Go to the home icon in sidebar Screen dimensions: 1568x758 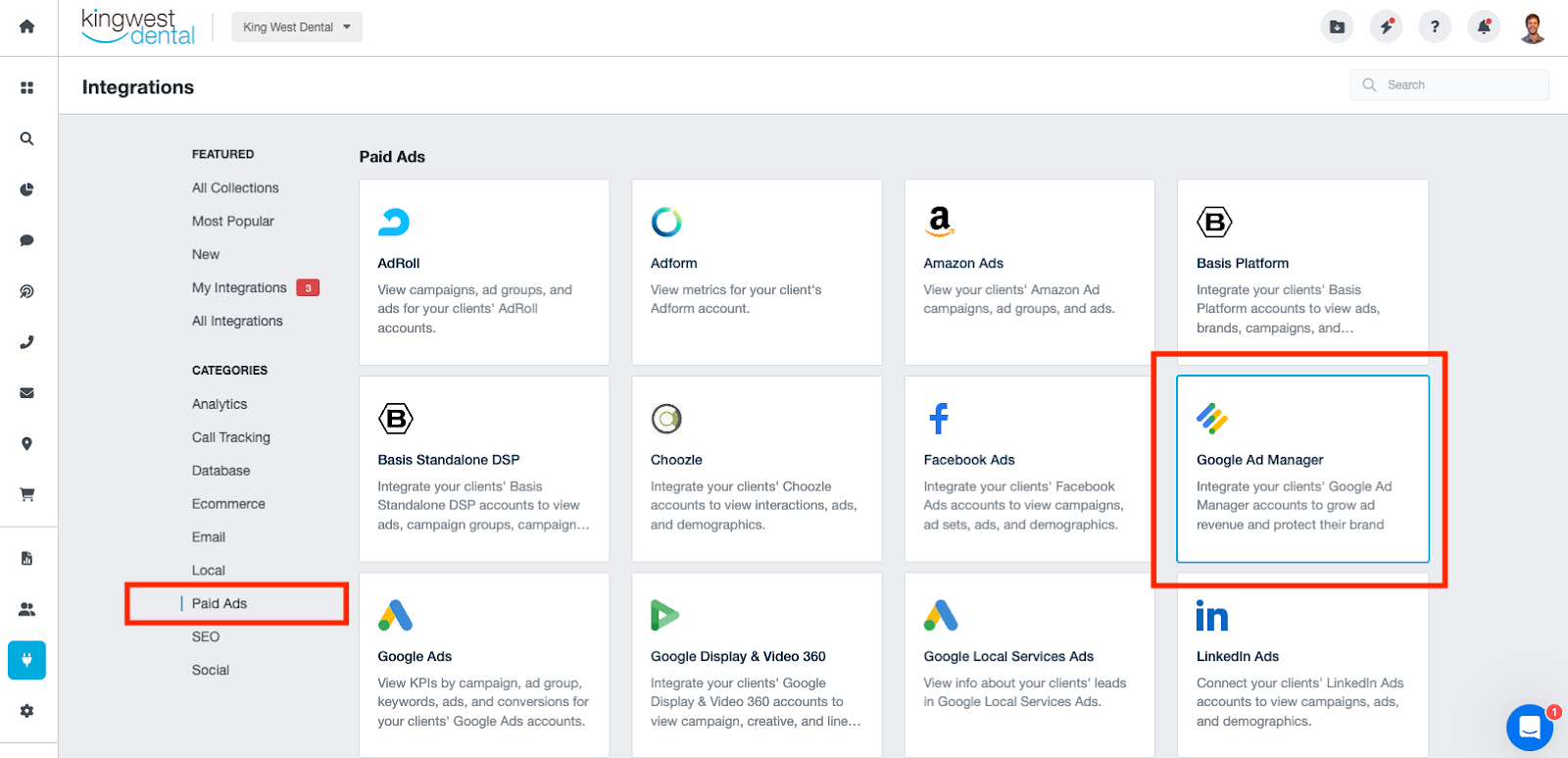[x=27, y=26]
